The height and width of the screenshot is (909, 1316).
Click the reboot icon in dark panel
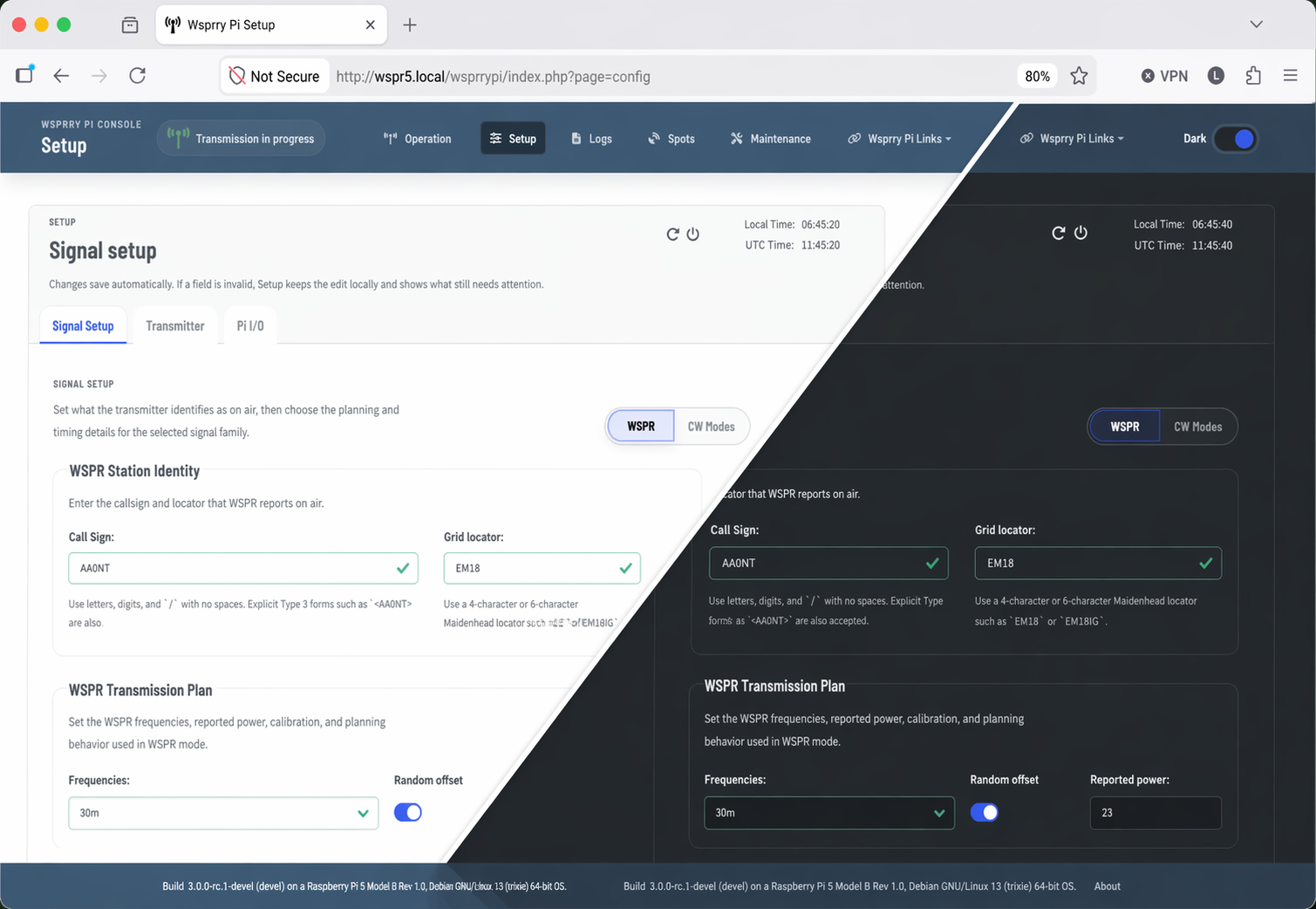[1058, 233]
